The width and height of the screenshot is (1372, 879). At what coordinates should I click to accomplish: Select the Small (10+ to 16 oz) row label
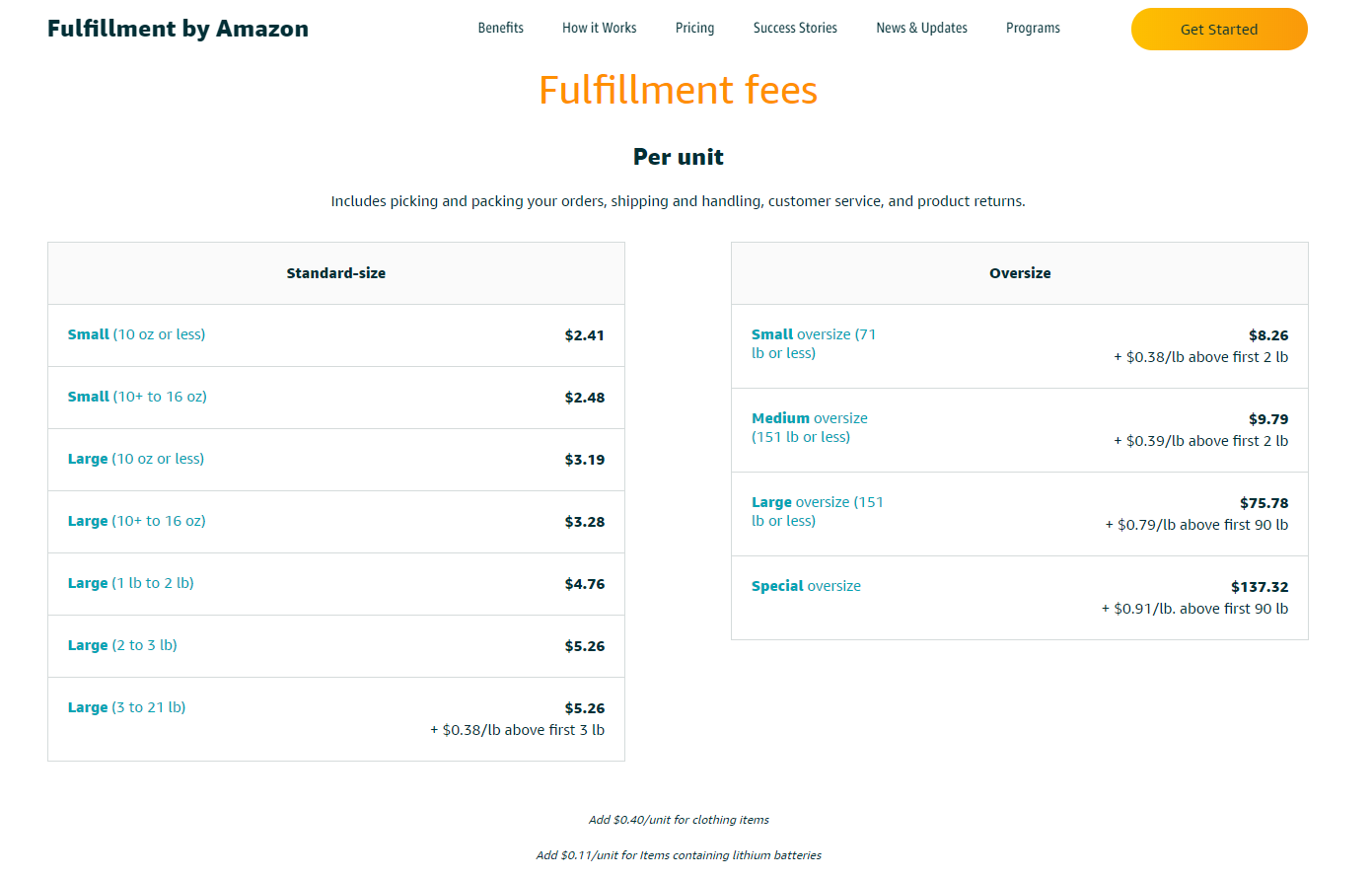click(x=137, y=397)
